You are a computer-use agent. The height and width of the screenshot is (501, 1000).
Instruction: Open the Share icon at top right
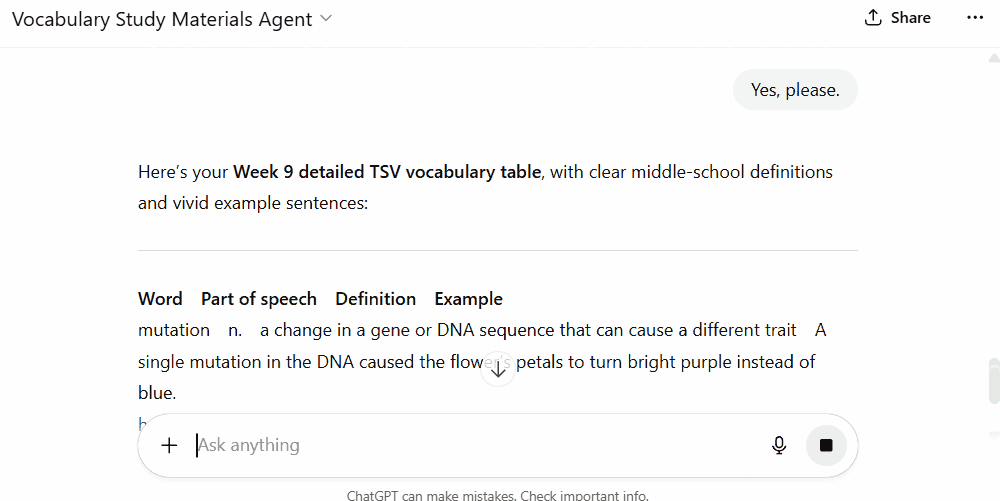tap(873, 18)
